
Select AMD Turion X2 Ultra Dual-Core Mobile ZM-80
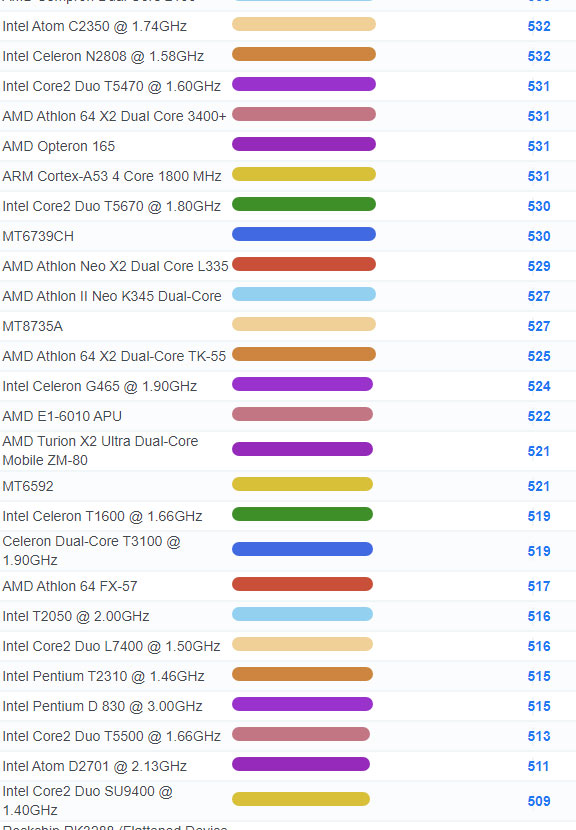click(x=100, y=451)
